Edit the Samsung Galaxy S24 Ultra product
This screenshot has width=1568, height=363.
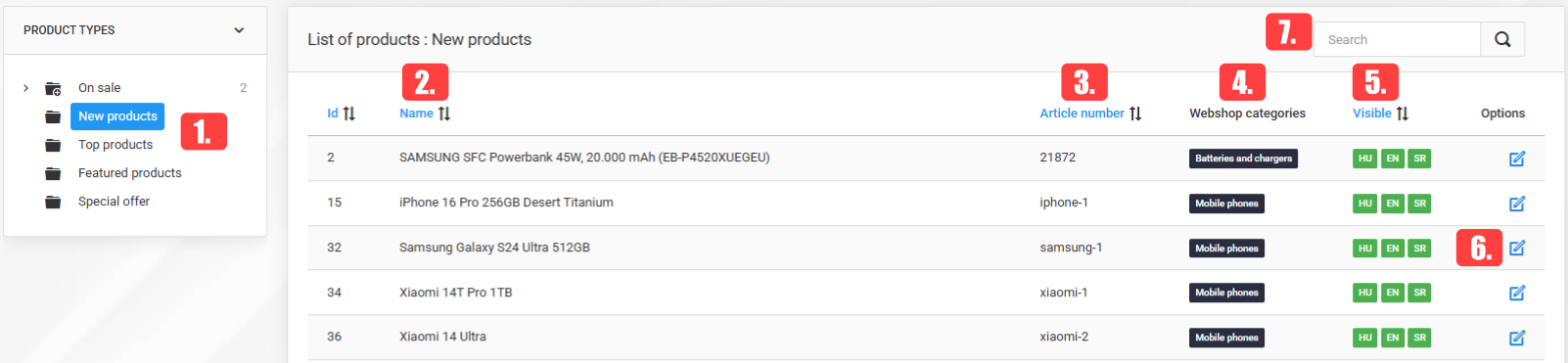coord(1517,248)
